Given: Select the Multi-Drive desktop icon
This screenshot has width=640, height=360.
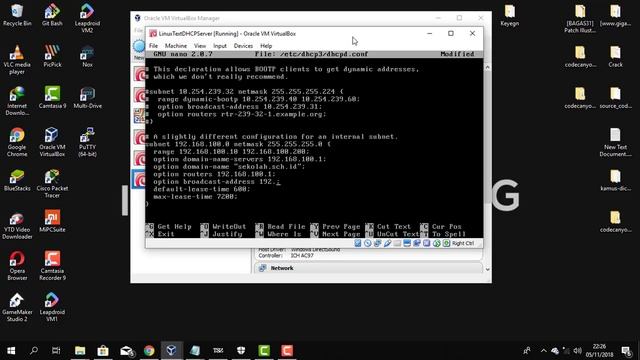Looking at the screenshot, I should 87,98.
